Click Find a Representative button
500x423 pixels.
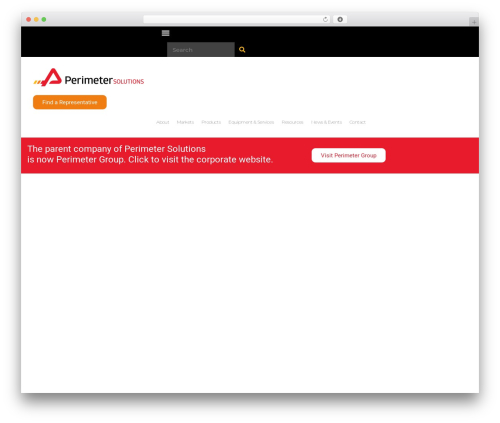click(70, 102)
